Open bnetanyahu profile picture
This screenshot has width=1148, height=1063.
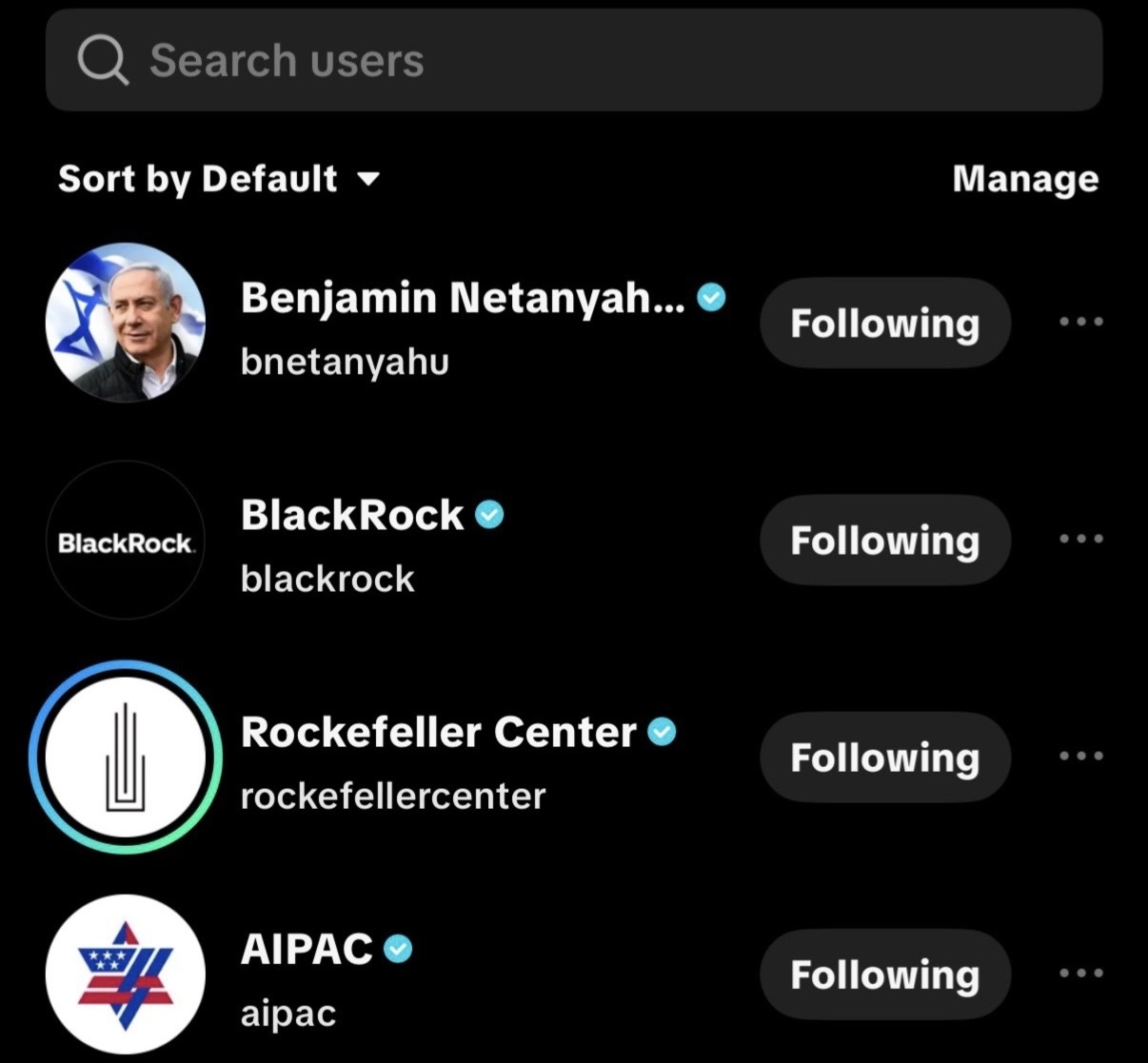coord(126,322)
